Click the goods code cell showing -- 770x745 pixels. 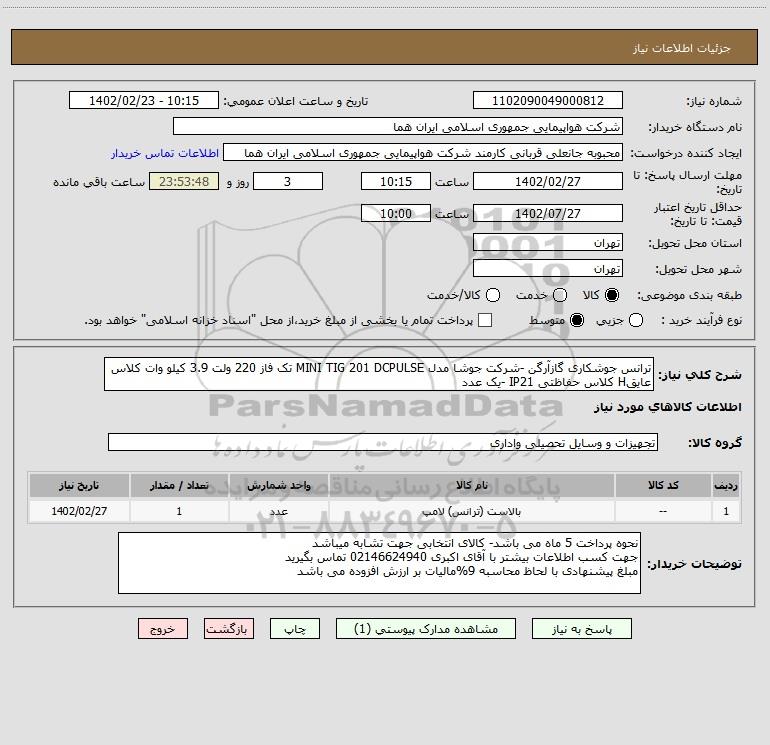click(x=663, y=511)
